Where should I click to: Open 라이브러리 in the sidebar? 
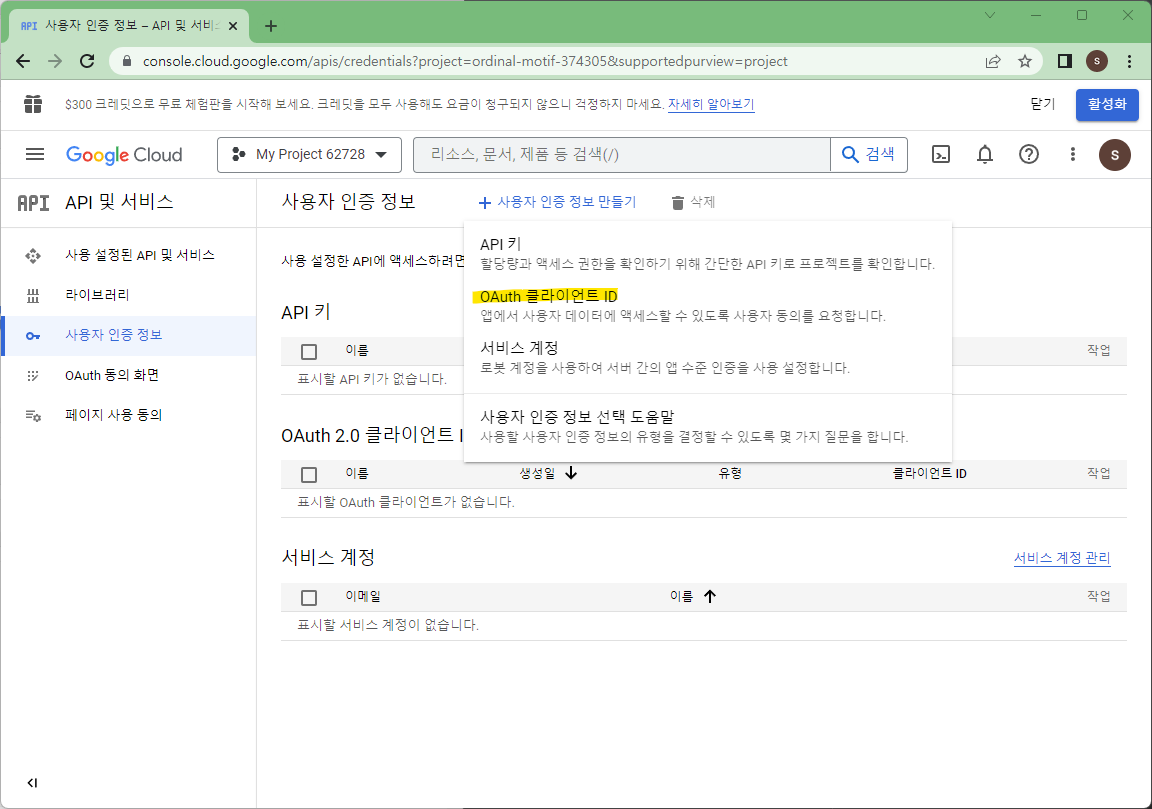click(129, 295)
